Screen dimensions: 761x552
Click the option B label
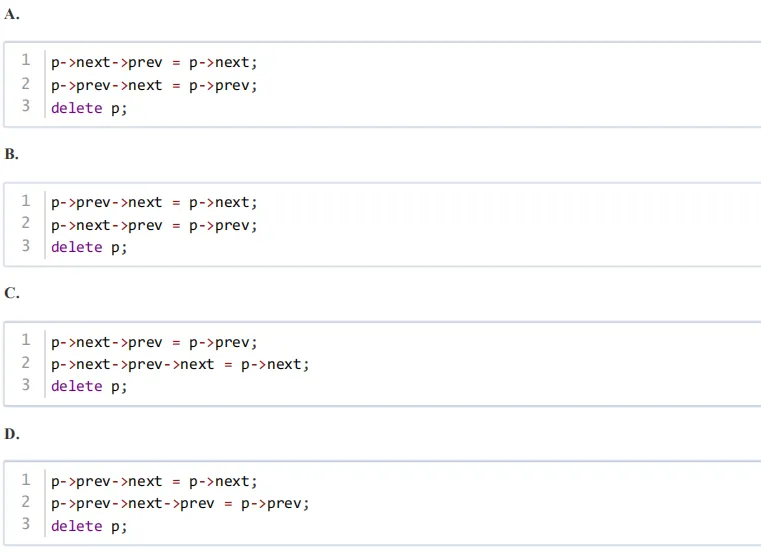click(x=12, y=155)
